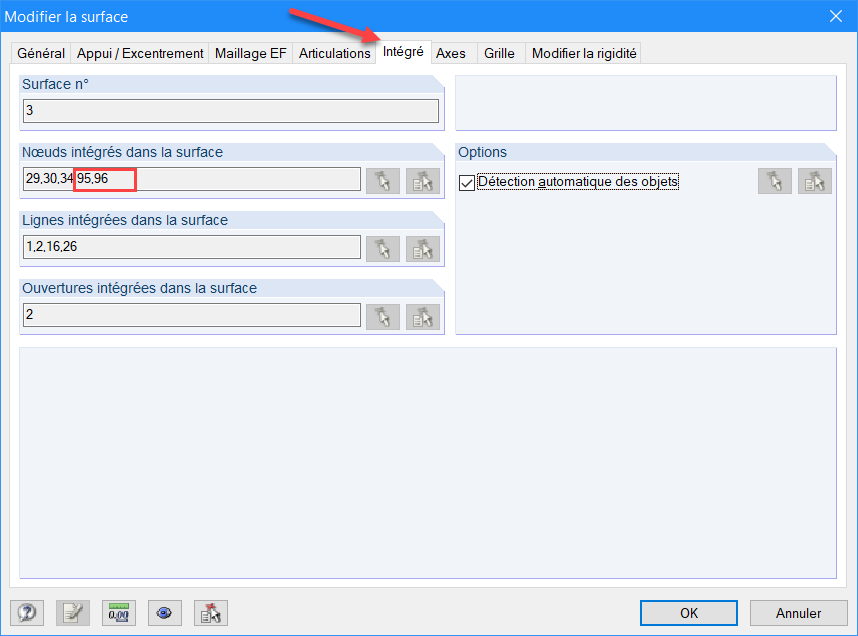Open line selection list for integrated lines
Screen dimensions: 858x636
click(x=422, y=248)
